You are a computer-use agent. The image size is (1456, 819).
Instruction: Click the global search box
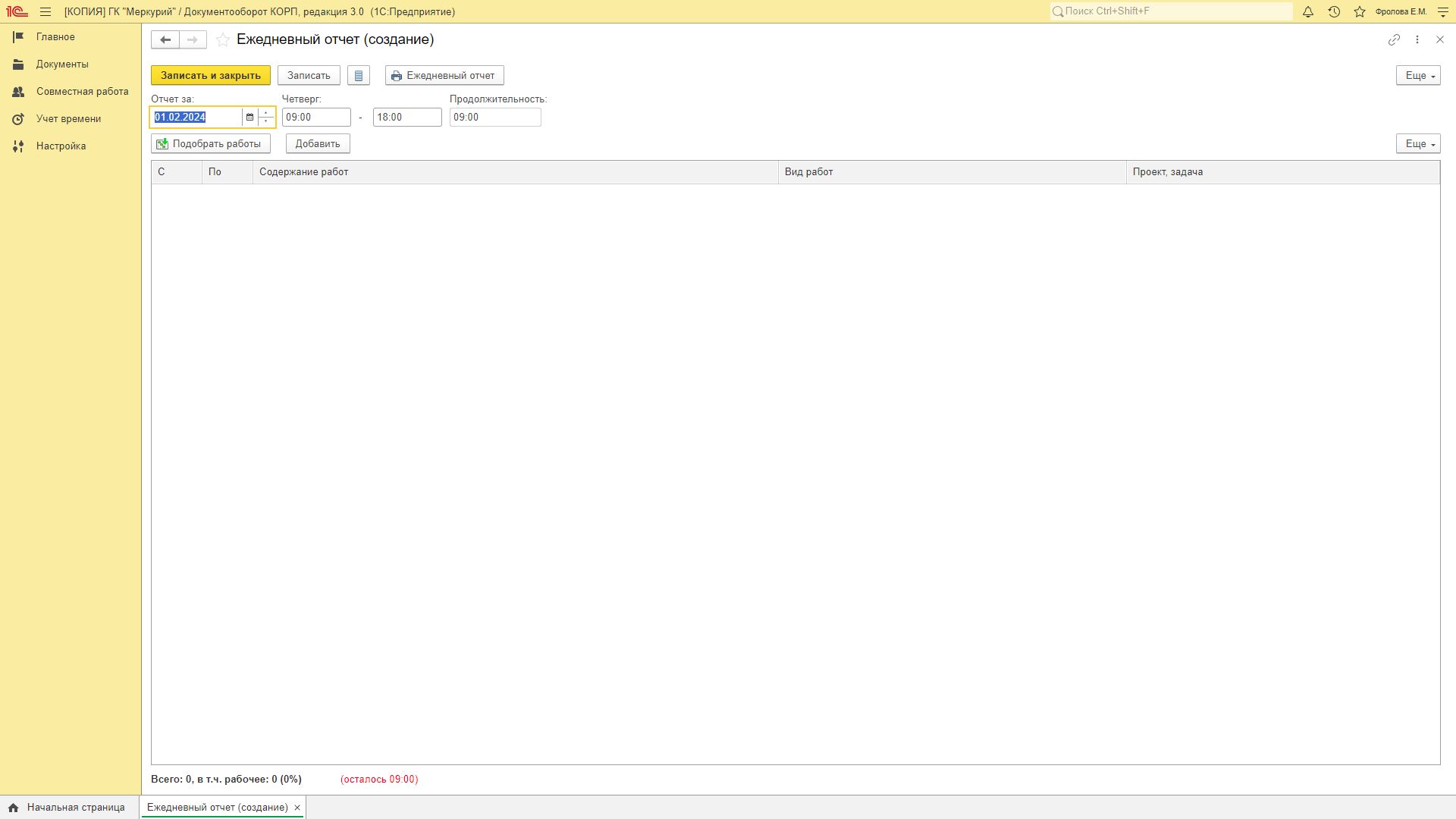[1172, 11]
